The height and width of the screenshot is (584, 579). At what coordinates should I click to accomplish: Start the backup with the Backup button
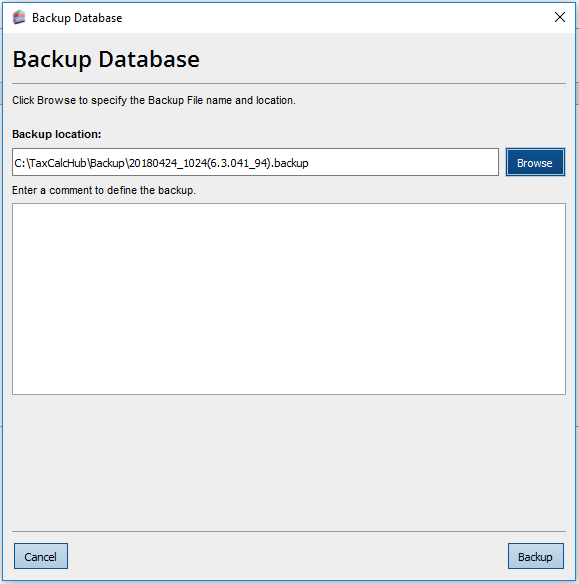(535, 556)
